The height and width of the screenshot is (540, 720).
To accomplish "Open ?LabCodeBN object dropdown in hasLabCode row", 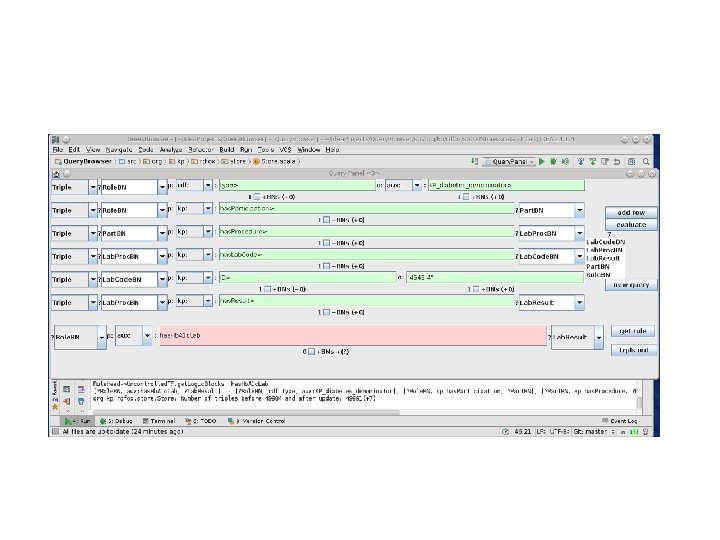I will tap(579, 256).
